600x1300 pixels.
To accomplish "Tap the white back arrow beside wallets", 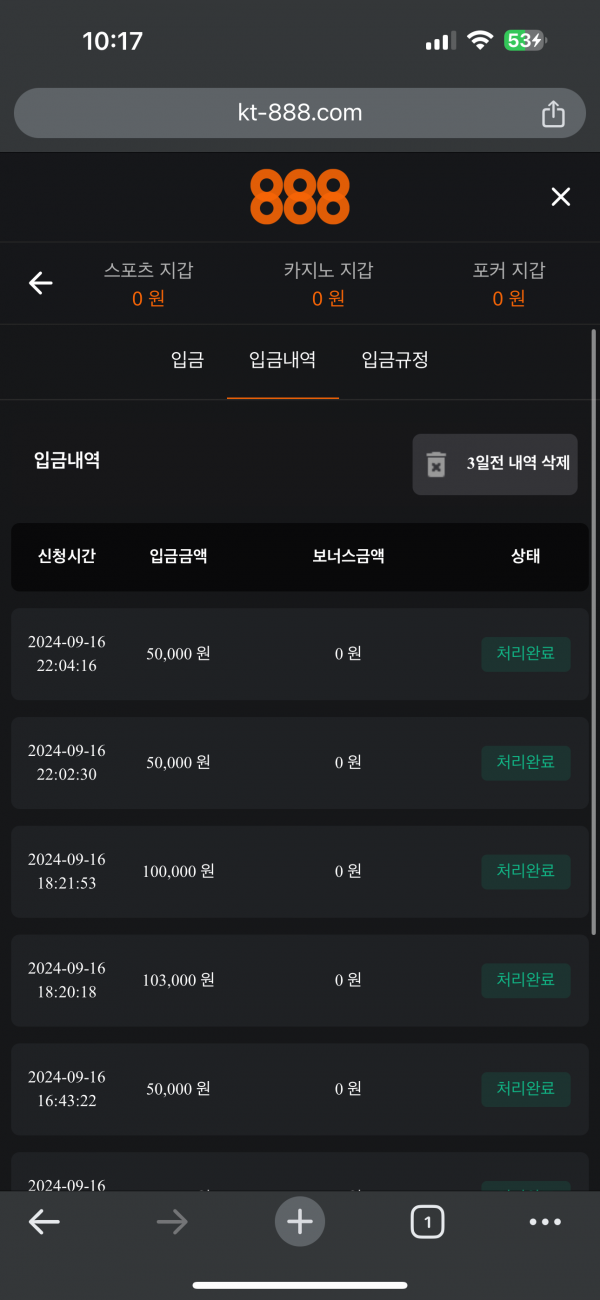I will (40, 284).
